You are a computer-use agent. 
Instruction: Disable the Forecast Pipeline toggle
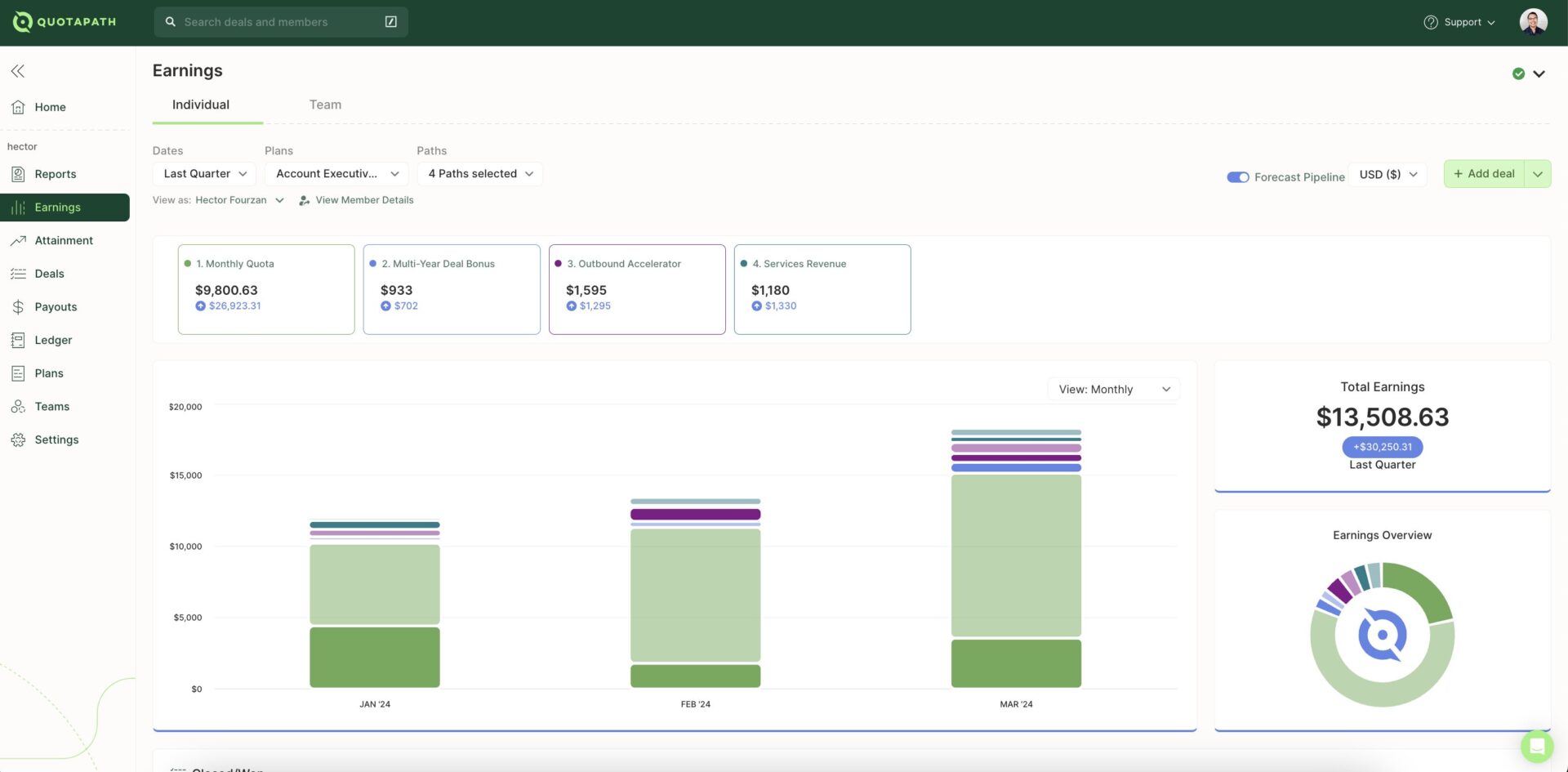pos(1237,176)
